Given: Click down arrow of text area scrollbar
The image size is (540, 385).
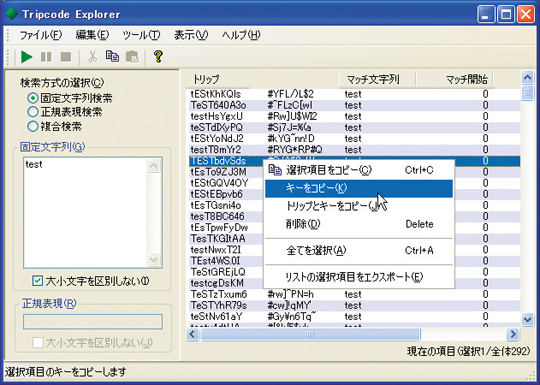Looking at the screenshot, I should coord(153,259).
